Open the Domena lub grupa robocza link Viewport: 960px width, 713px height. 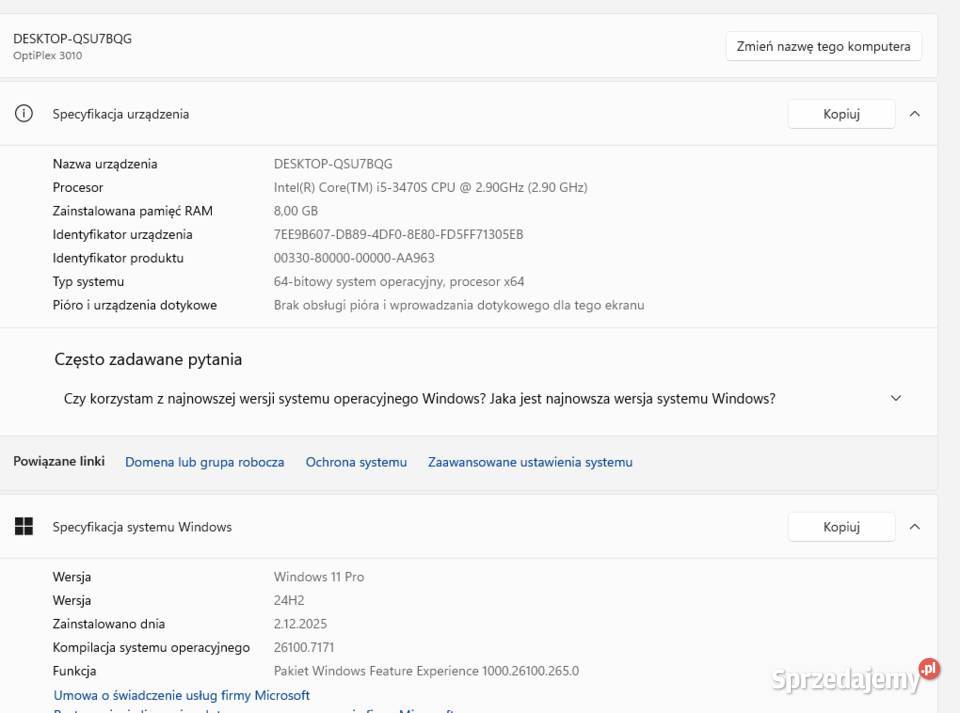[x=204, y=462]
